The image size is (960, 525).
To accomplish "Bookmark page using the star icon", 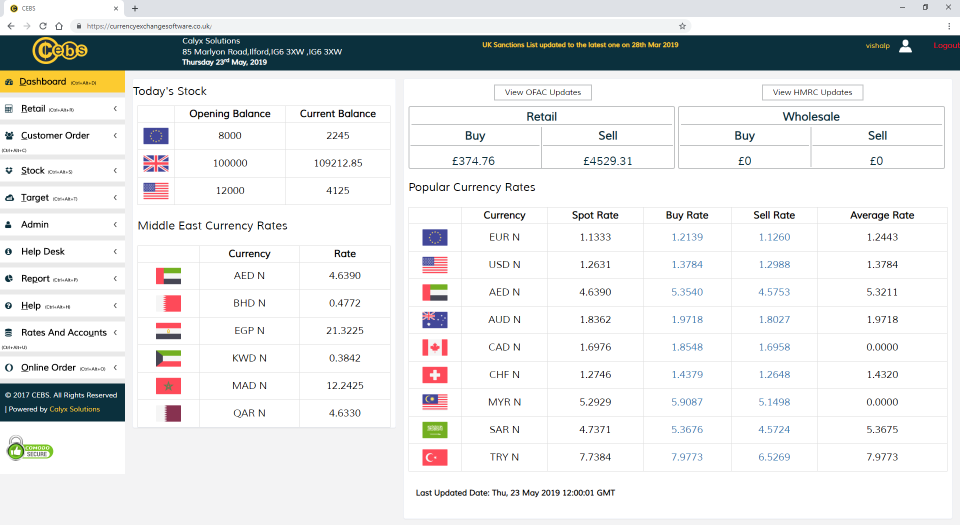I will [682, 26].
